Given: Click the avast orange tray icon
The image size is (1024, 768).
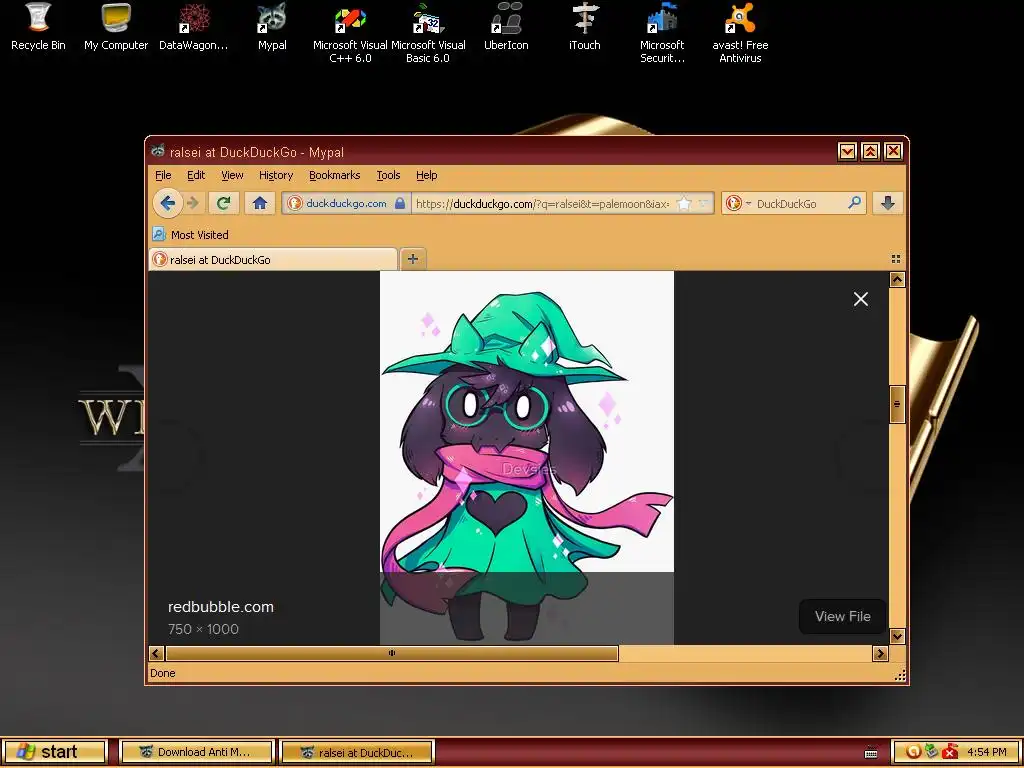Looking at the screenshot, I should [912, 752].
